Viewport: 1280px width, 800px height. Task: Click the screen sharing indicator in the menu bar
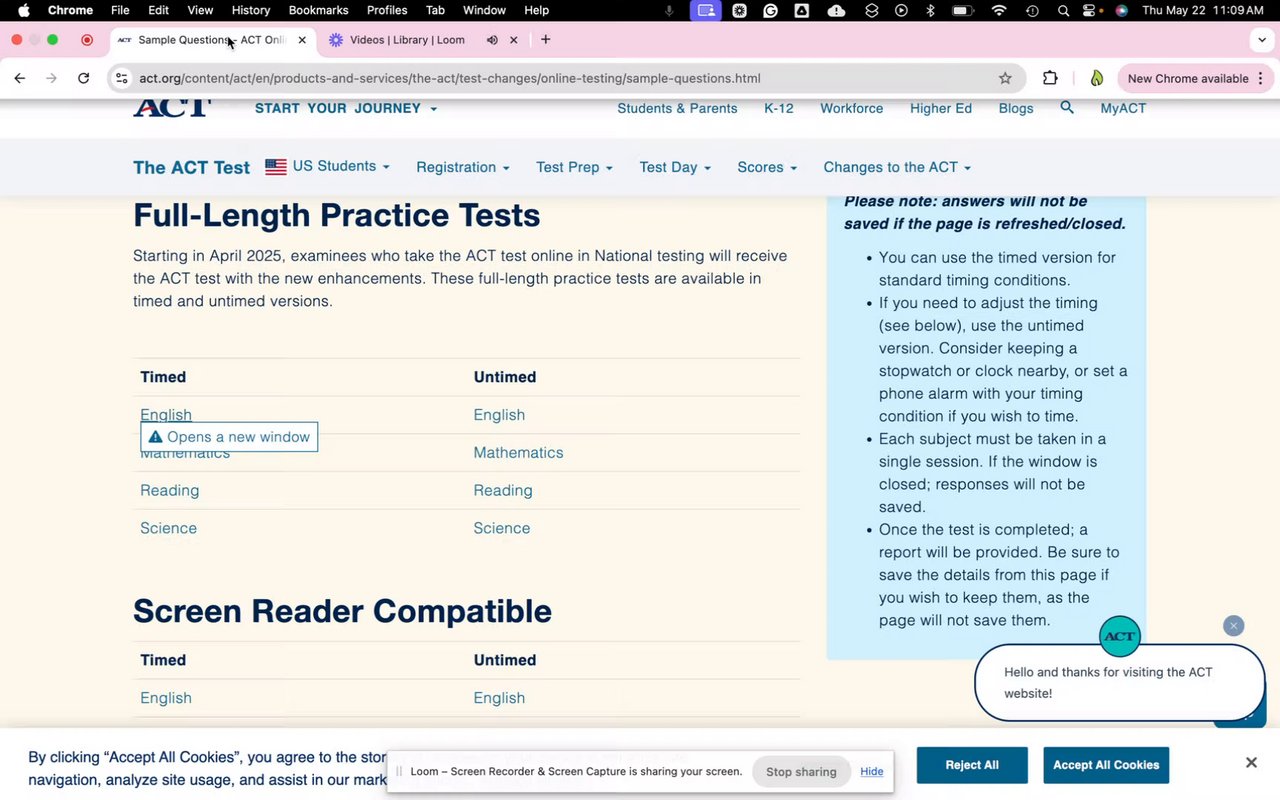tap(706, 10)
